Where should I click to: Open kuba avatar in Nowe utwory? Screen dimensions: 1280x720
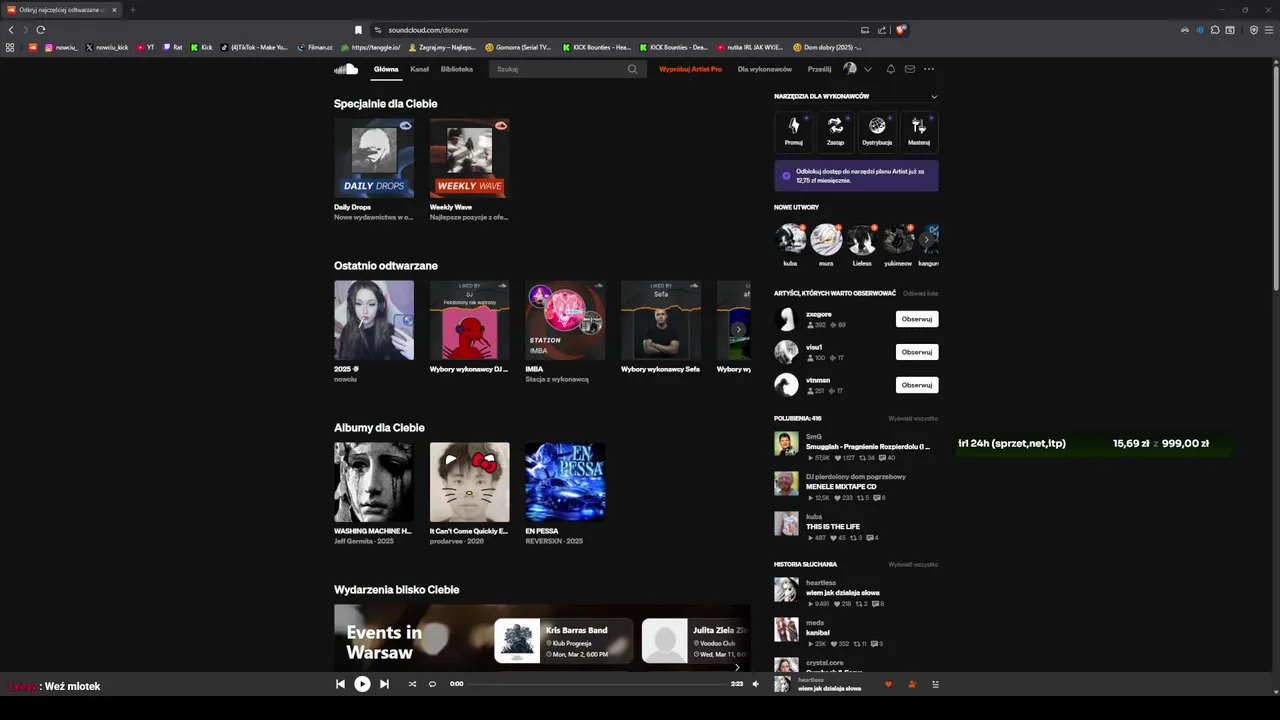tap(790, 239)
